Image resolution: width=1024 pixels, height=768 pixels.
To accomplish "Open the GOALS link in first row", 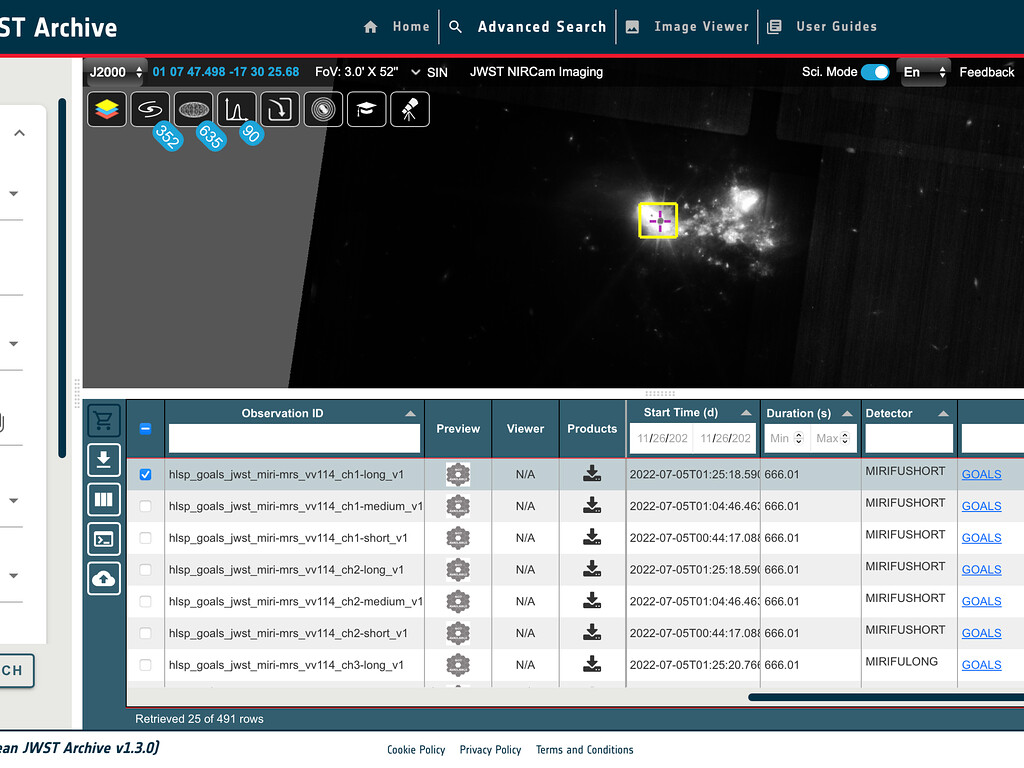I will point(981,475).
